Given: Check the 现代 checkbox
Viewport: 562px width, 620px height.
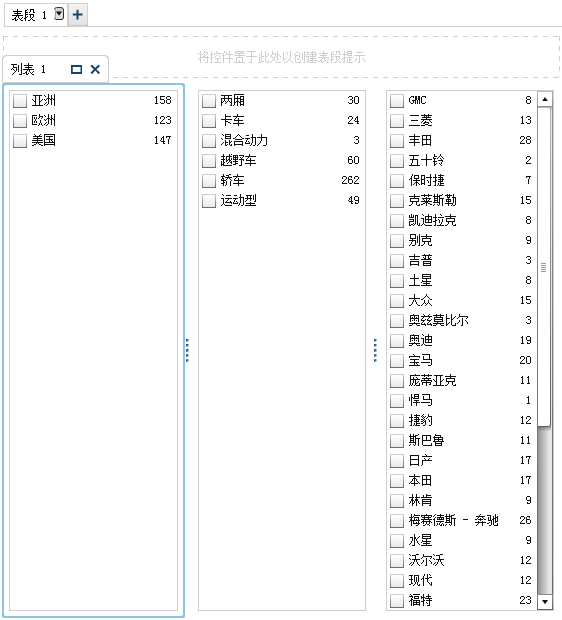Looking at the screenshot, I should 397,581.
